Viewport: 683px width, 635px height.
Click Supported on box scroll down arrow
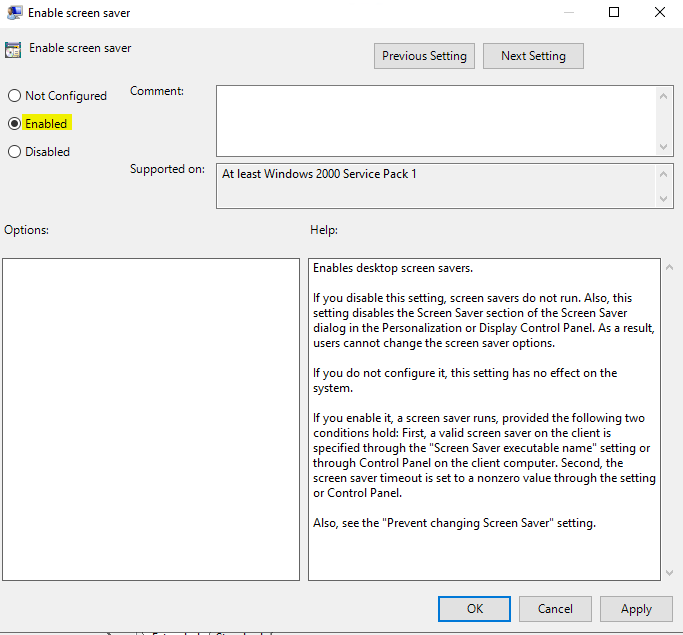tap(665, 199)
